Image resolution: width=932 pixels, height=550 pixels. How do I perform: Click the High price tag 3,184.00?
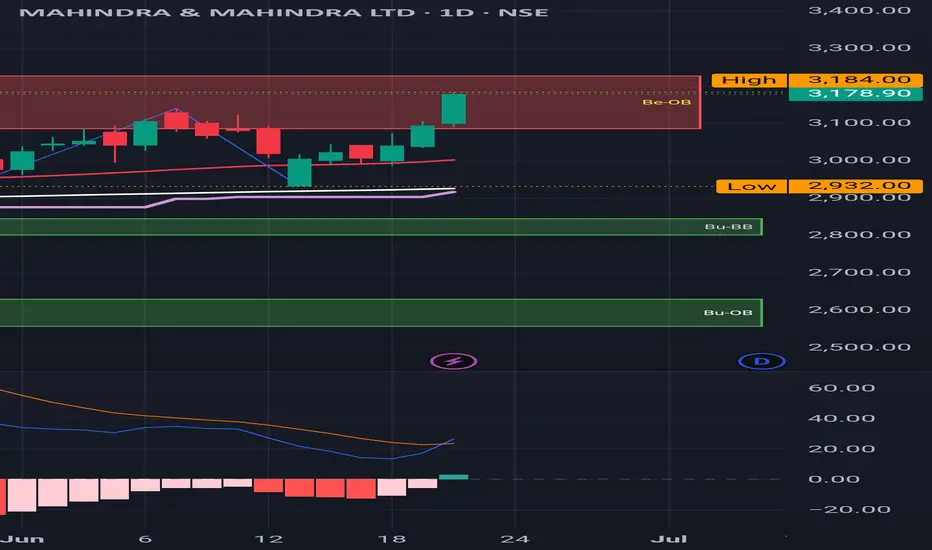(x=855, y=80)
